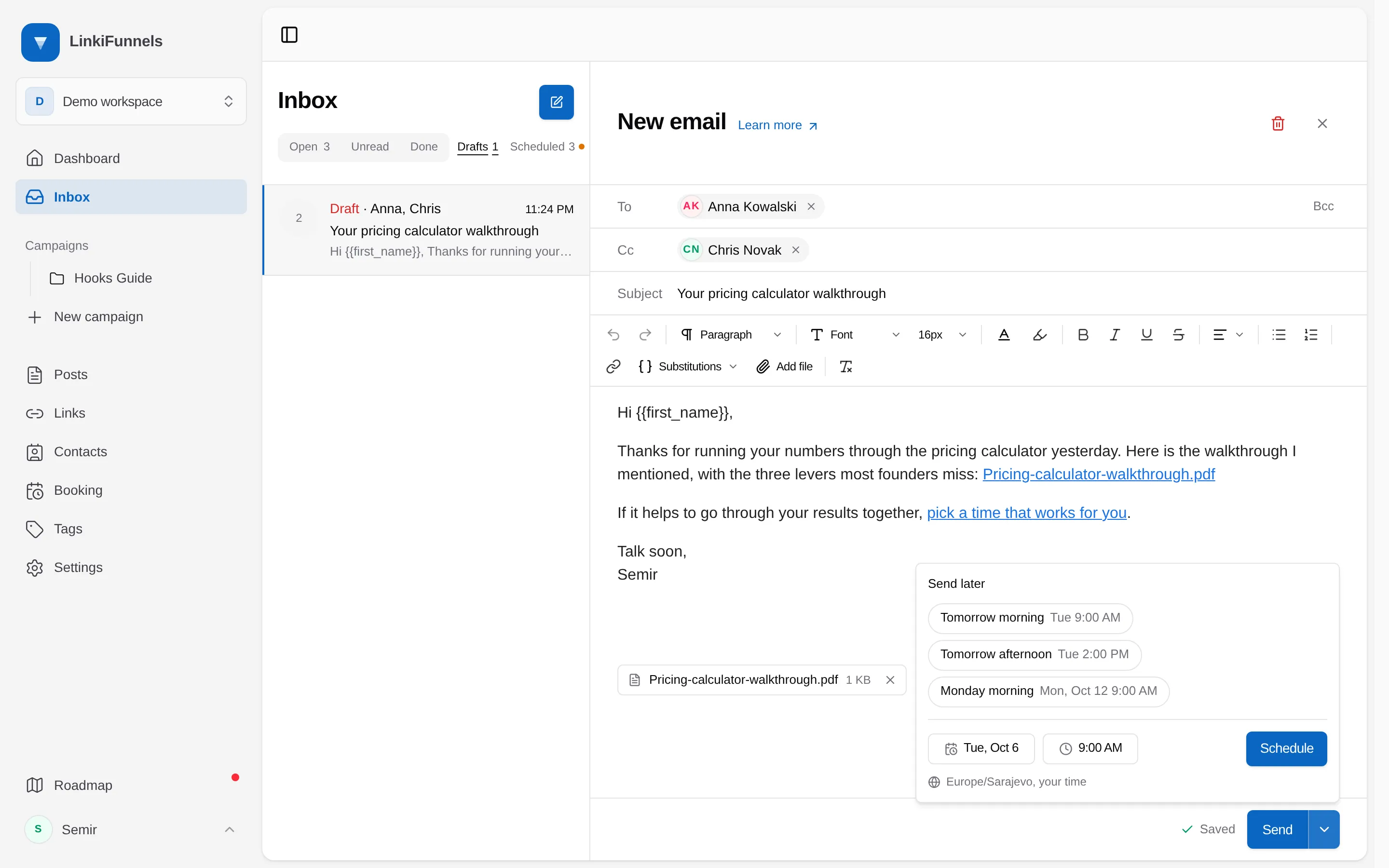
Task: Open the Substitutions dropdown
Action: [688, 366]
